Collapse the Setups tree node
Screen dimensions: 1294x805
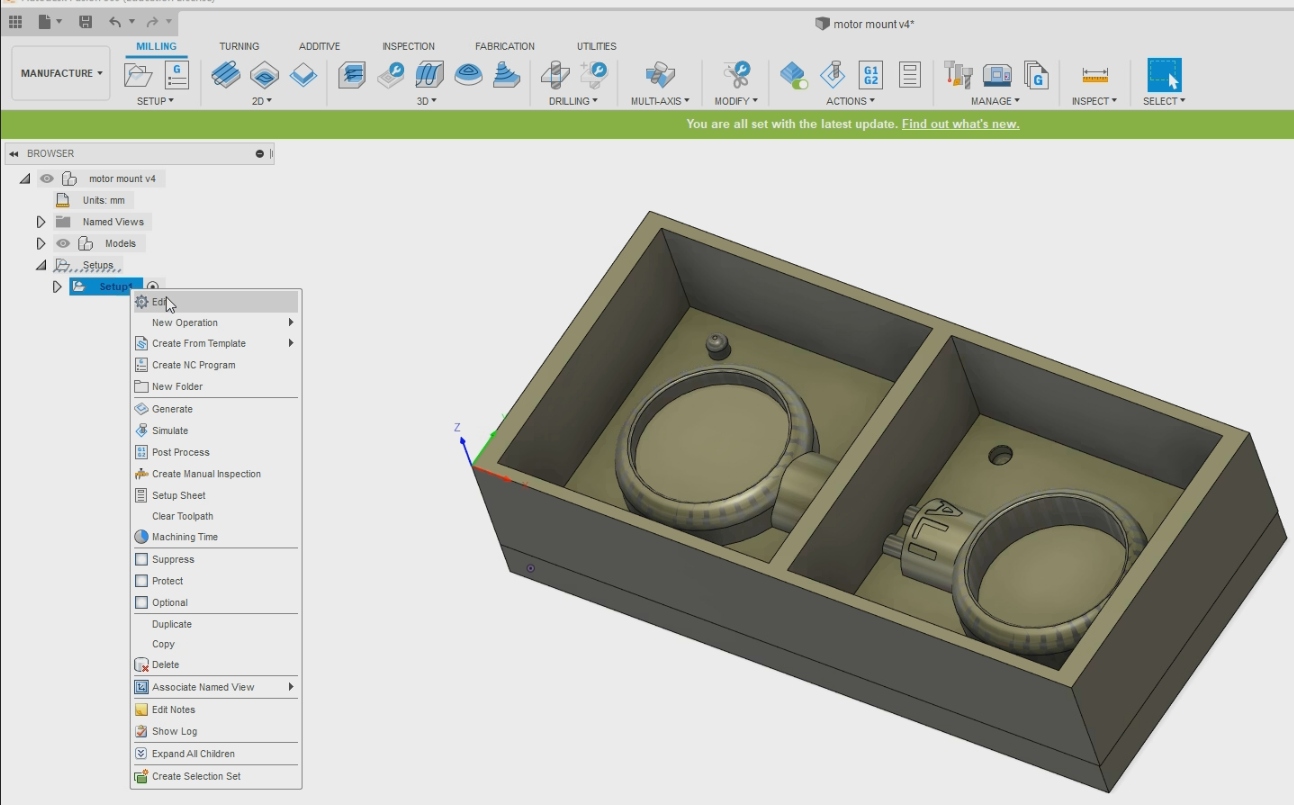click(x=41, y=265)
